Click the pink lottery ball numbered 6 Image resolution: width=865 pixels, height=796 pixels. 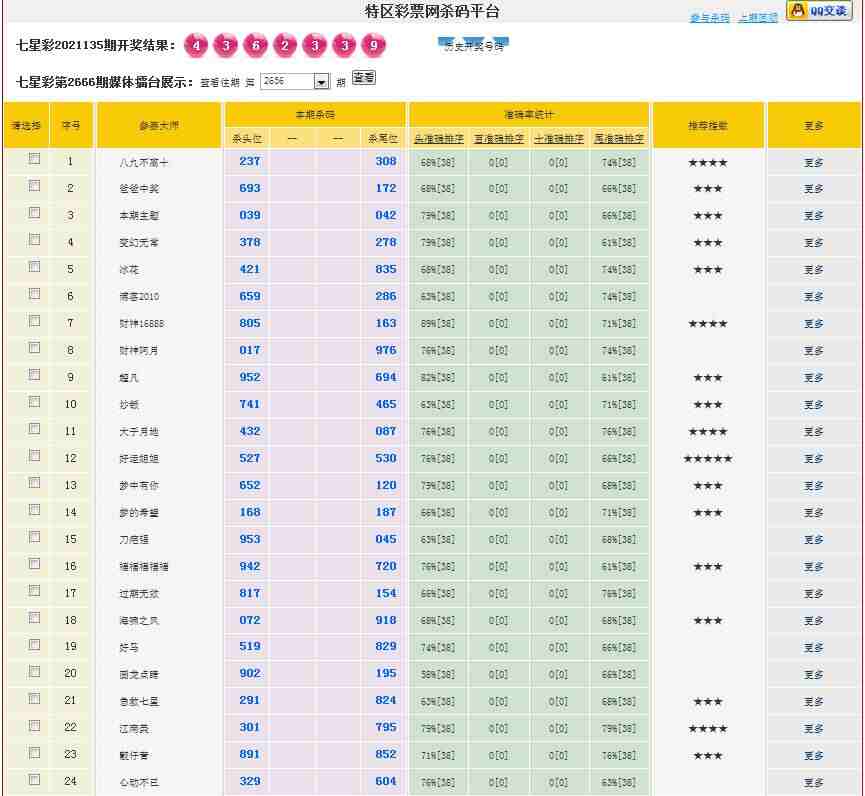(256, 46)
